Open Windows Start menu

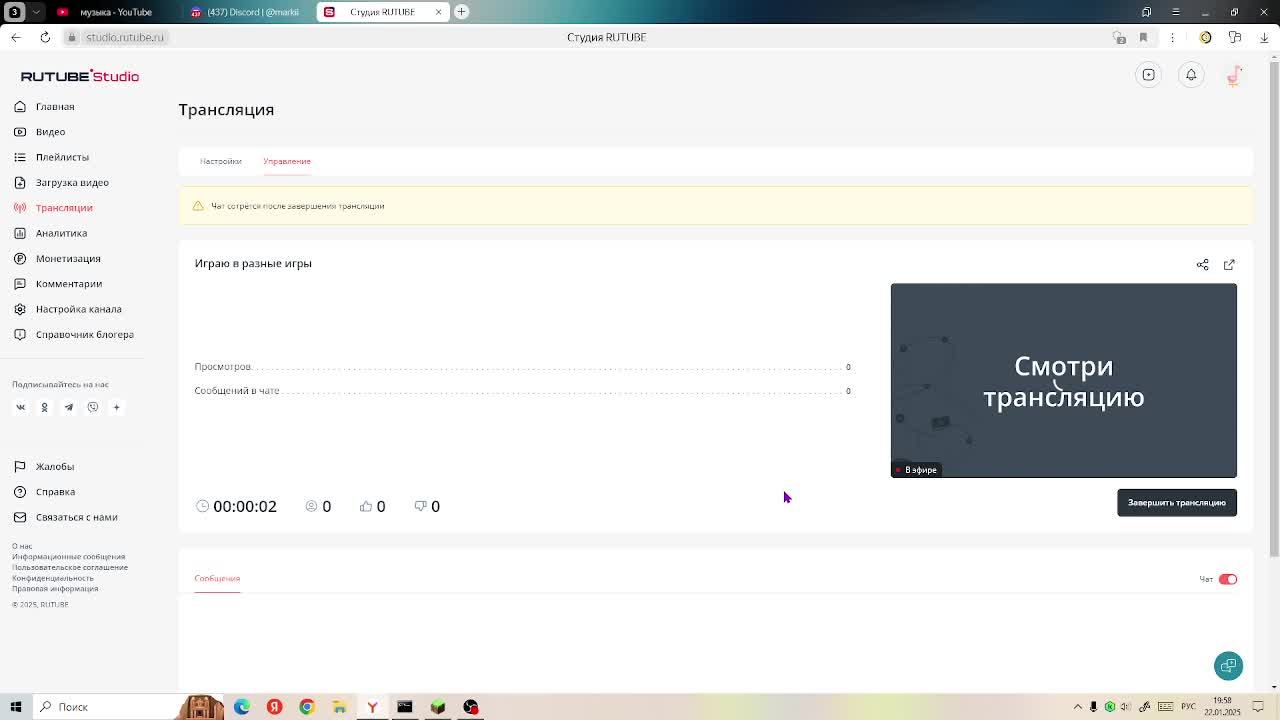15,707
